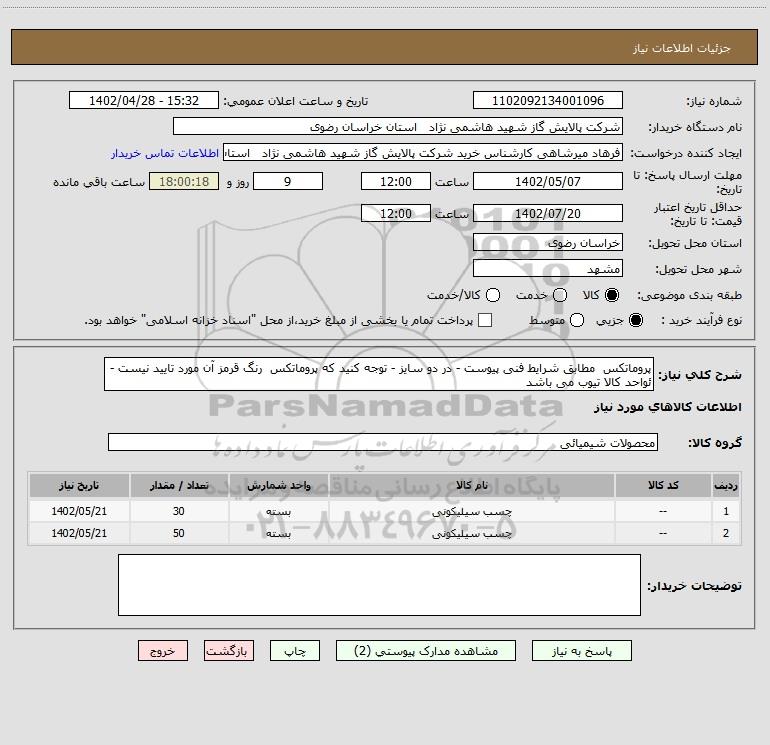
Task: Select the کالا radio button
Action: pyautogui.click(x=613, y=296)
